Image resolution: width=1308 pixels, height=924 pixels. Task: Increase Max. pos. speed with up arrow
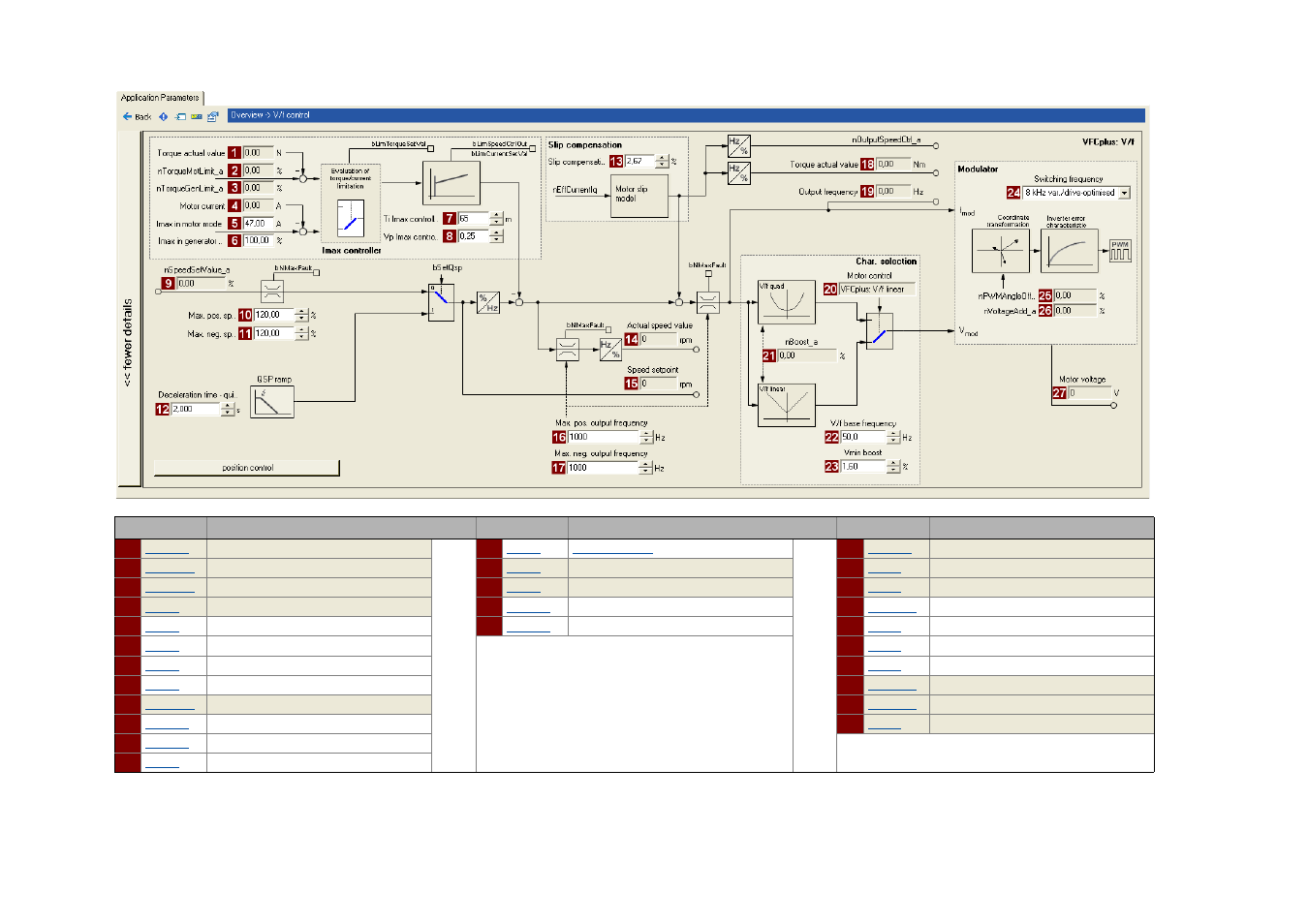301,312
